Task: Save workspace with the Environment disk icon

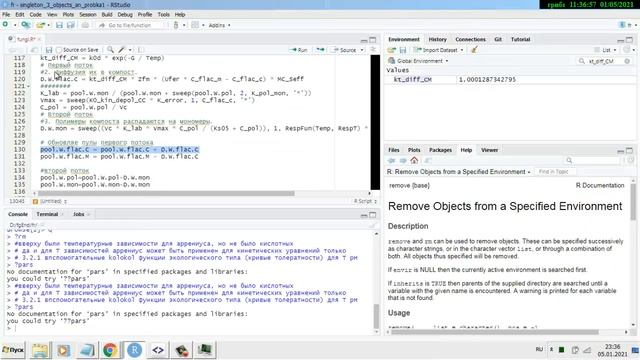Action: point(403,50)
